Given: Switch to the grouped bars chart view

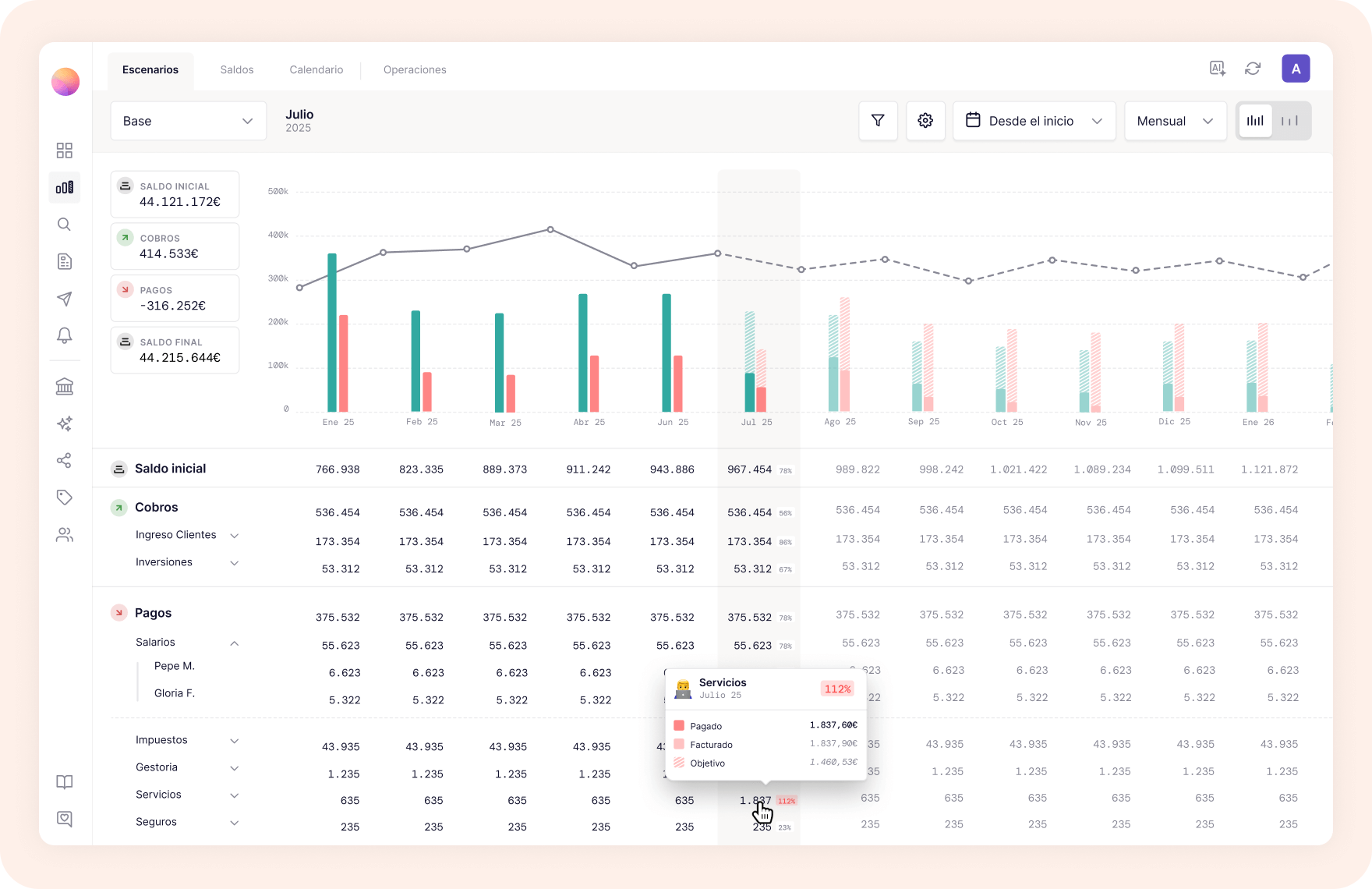Looking at the screenshot, I should pyautogui.click(x=1289, y=120).
